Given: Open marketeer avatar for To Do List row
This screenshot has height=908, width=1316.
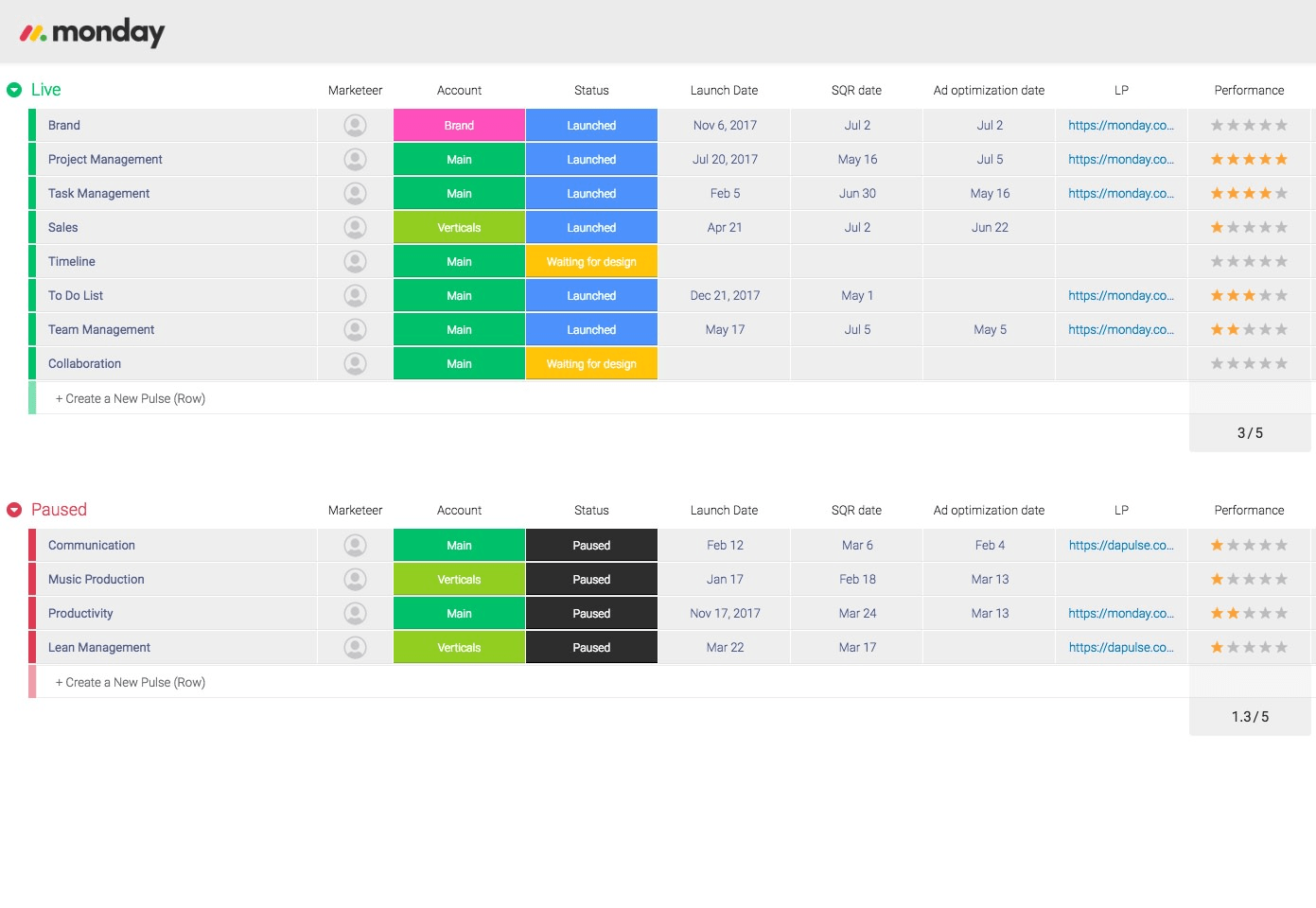Looking at the screenshot, I should point(355,295).
